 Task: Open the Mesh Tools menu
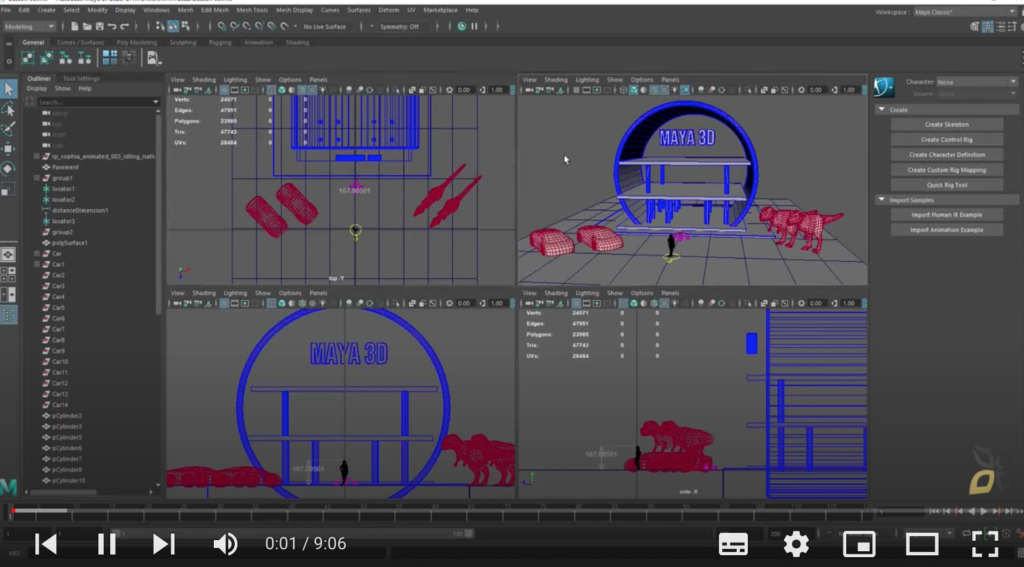252,10
